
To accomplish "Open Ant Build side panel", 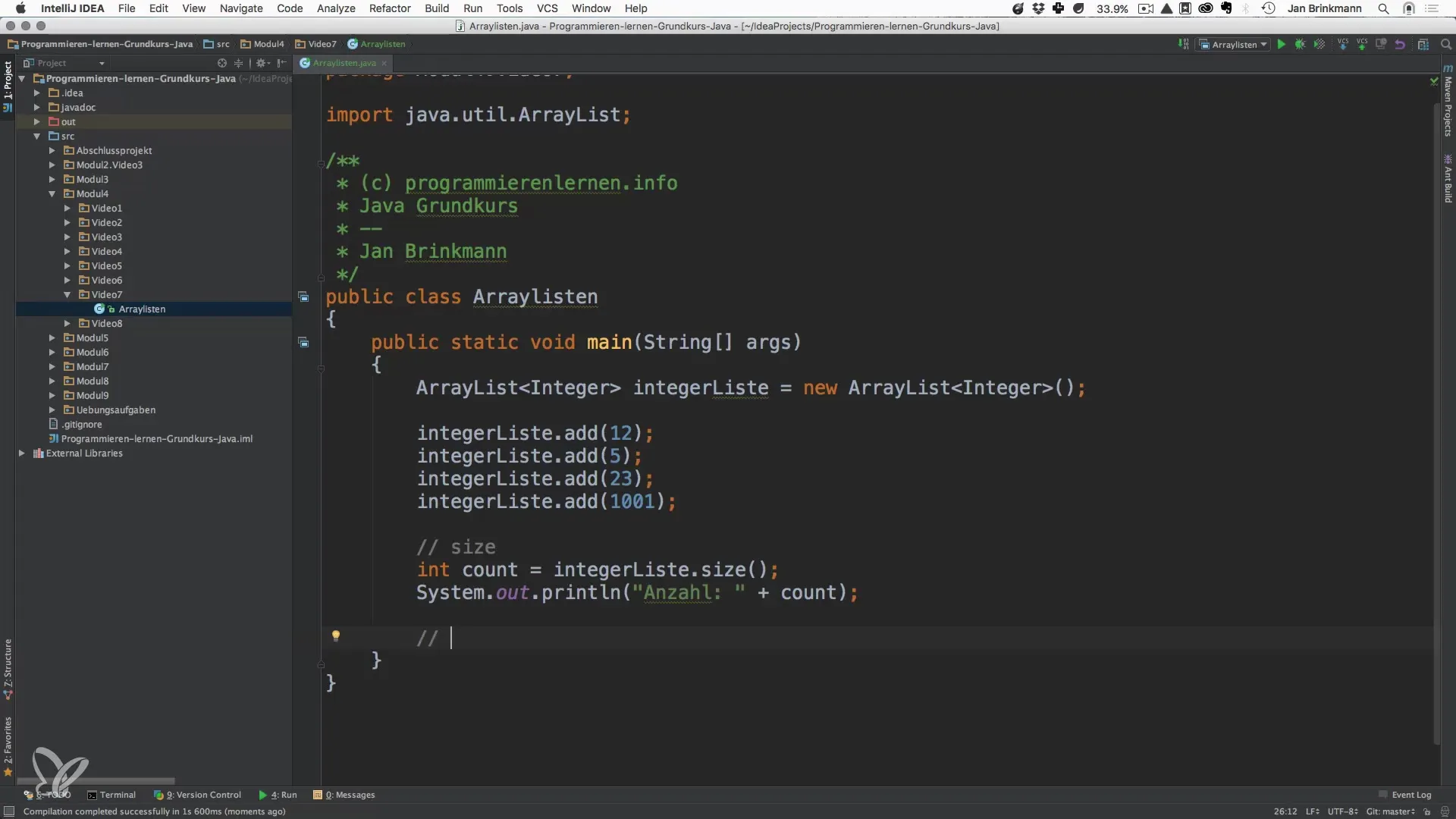I will pyautogui.click(x=1448, y=179).
